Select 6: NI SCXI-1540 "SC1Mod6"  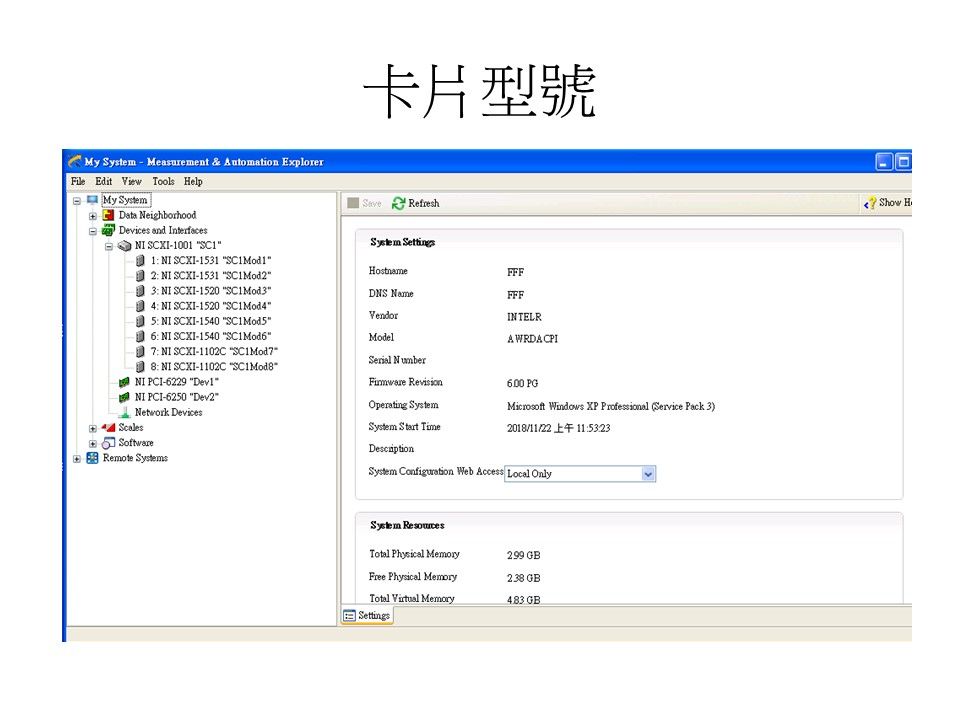pyautogui.click(x=211, y=336)
